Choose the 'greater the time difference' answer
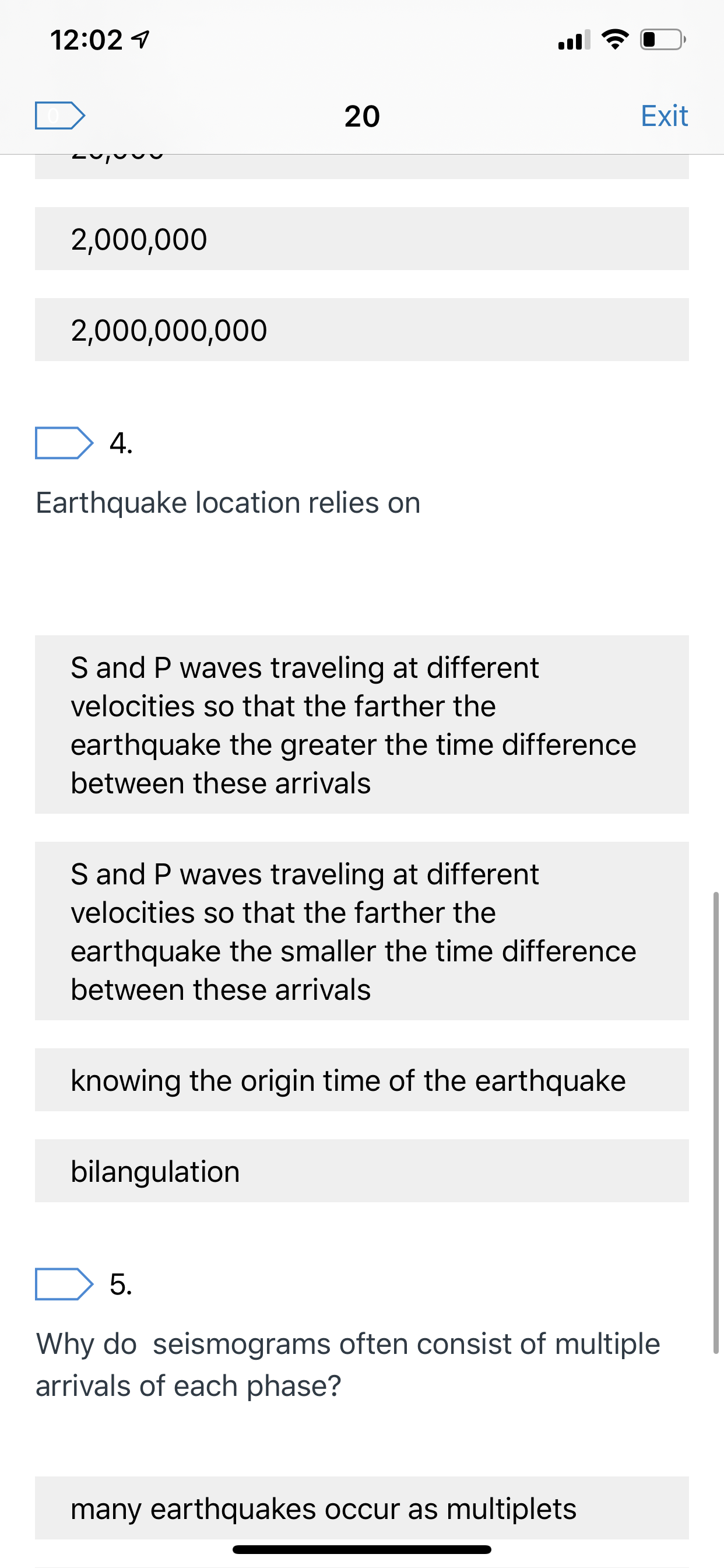 [x=361, y=724]
